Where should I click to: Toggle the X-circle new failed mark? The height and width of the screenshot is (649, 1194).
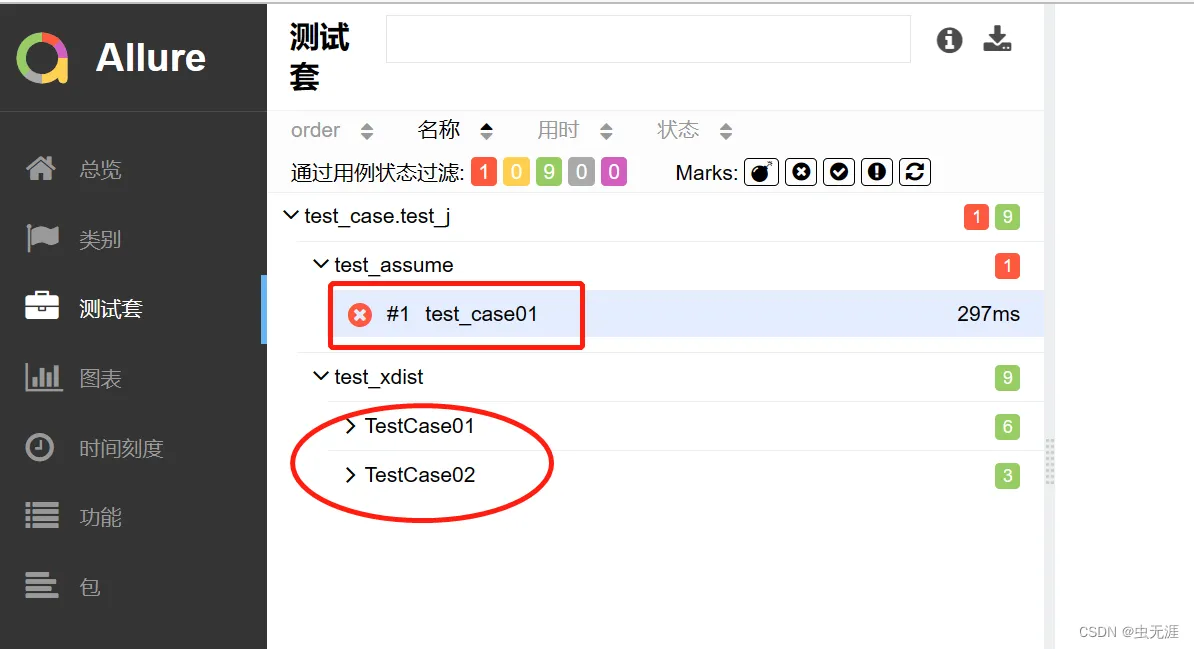801,172
